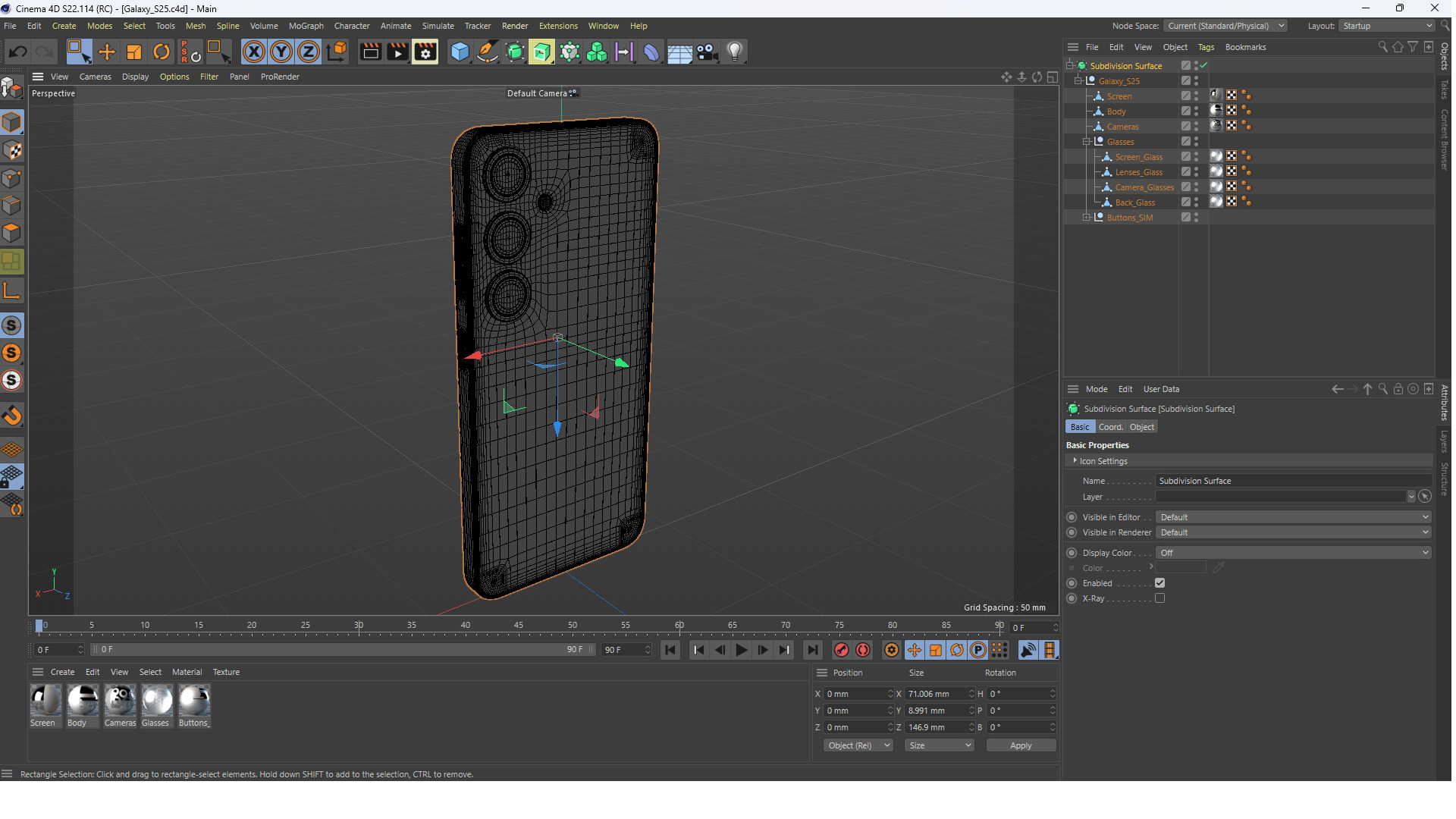Open the Layout Startup dropdown

pos(1387,26)
